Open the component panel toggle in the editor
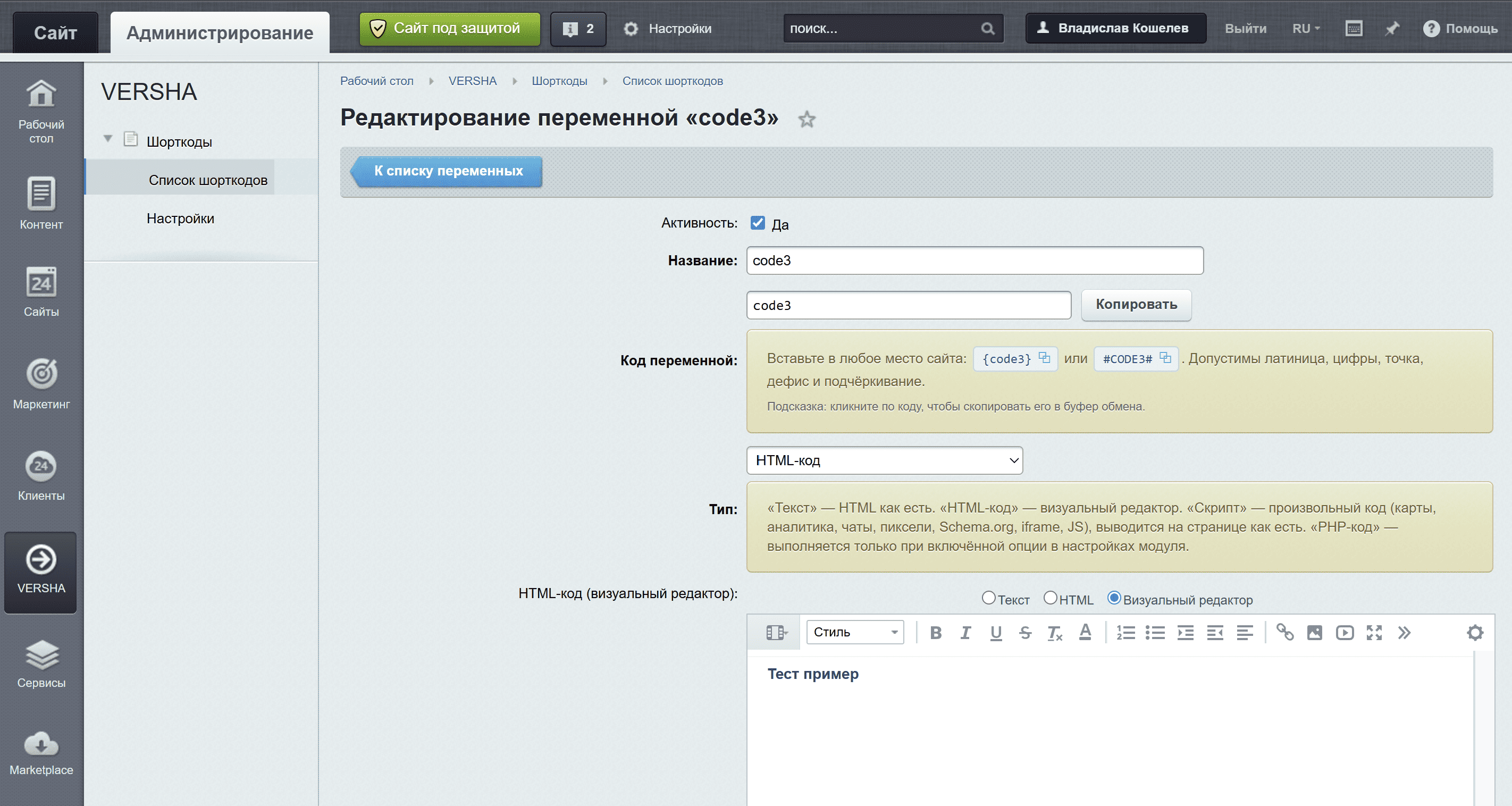 (777, 632)
